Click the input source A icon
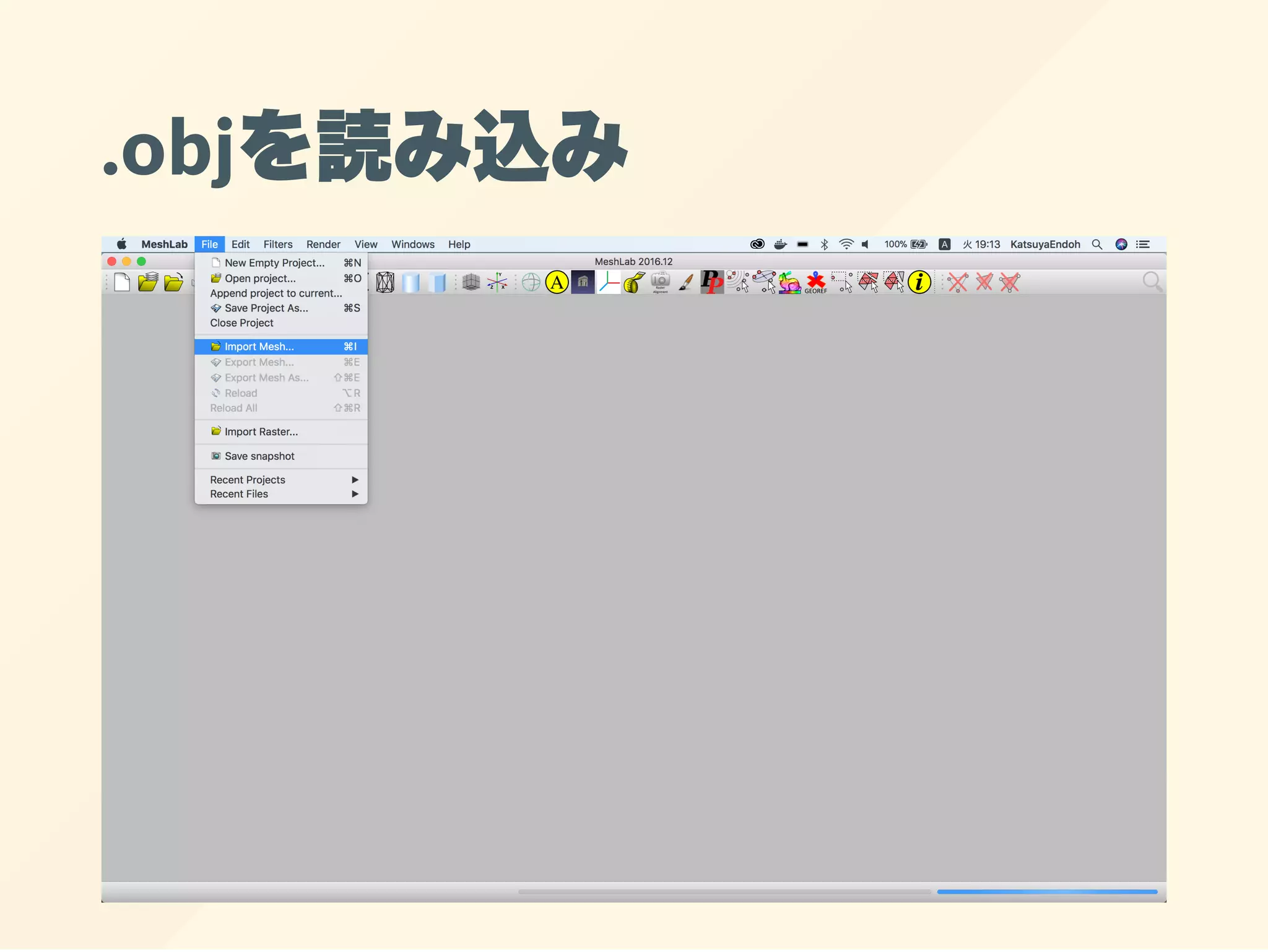 coord(944,244)
